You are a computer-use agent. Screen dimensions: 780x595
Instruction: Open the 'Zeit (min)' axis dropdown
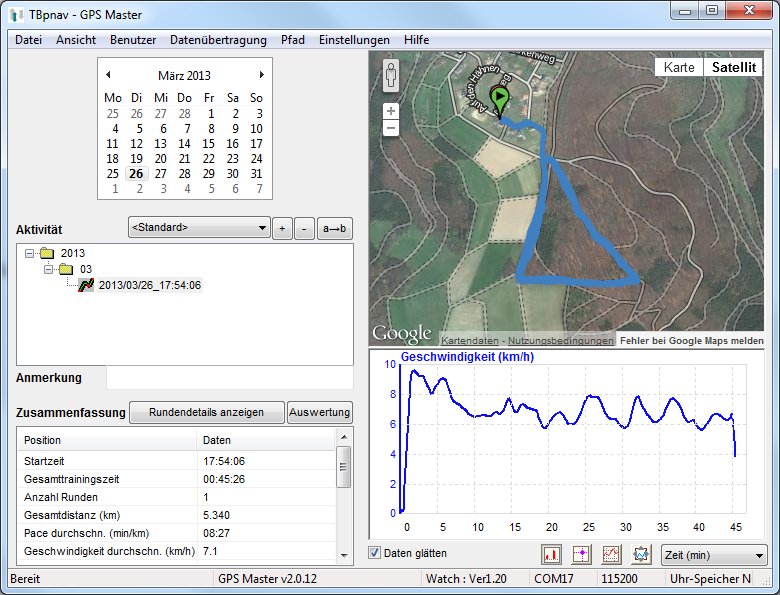coord(714,555)
